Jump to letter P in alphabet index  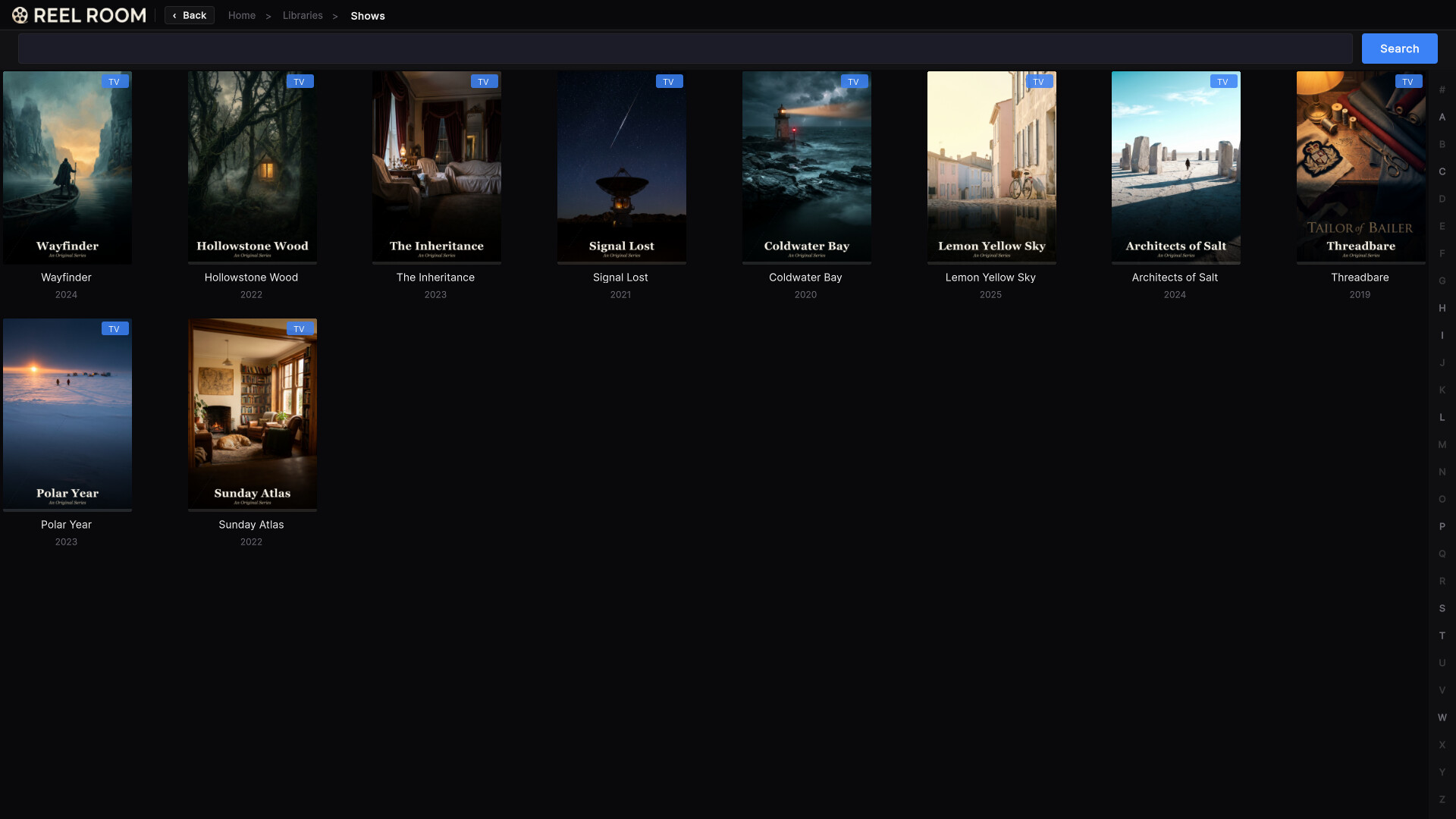1442,526
